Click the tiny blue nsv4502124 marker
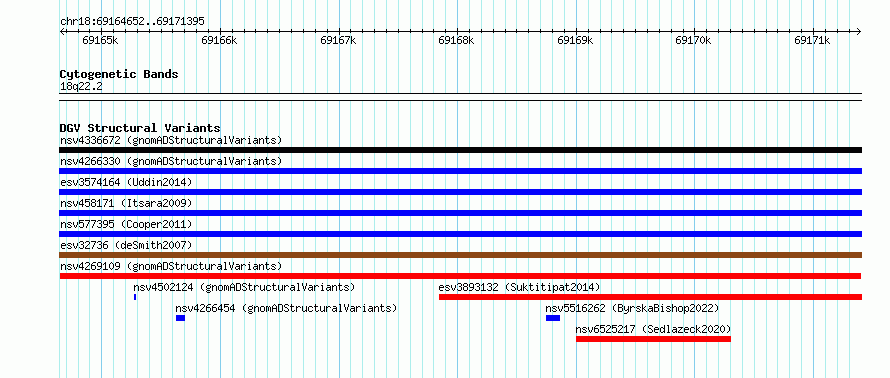Viewport: 890px width, 378px height. 135,297
